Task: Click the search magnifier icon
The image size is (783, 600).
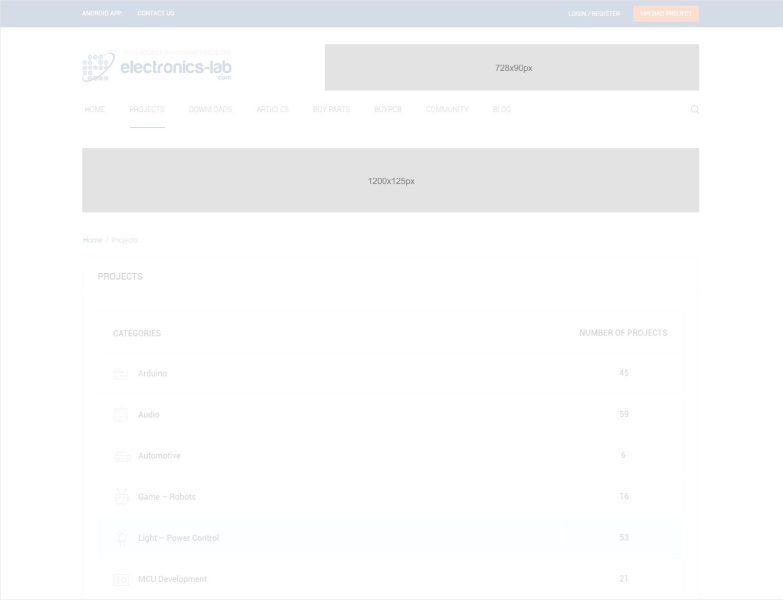Action: pos(695,109)
